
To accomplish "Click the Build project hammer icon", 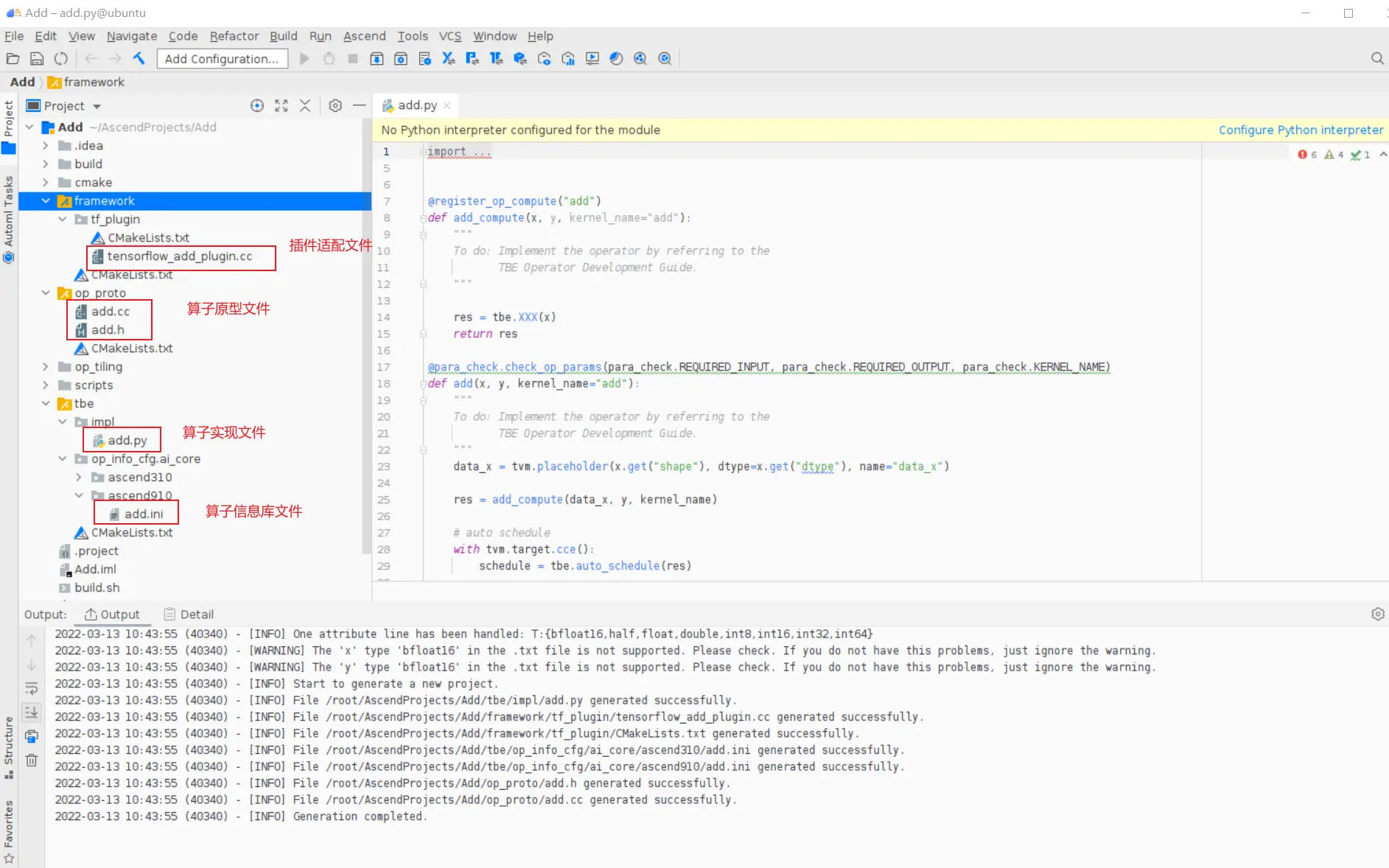I will (139, 59).
